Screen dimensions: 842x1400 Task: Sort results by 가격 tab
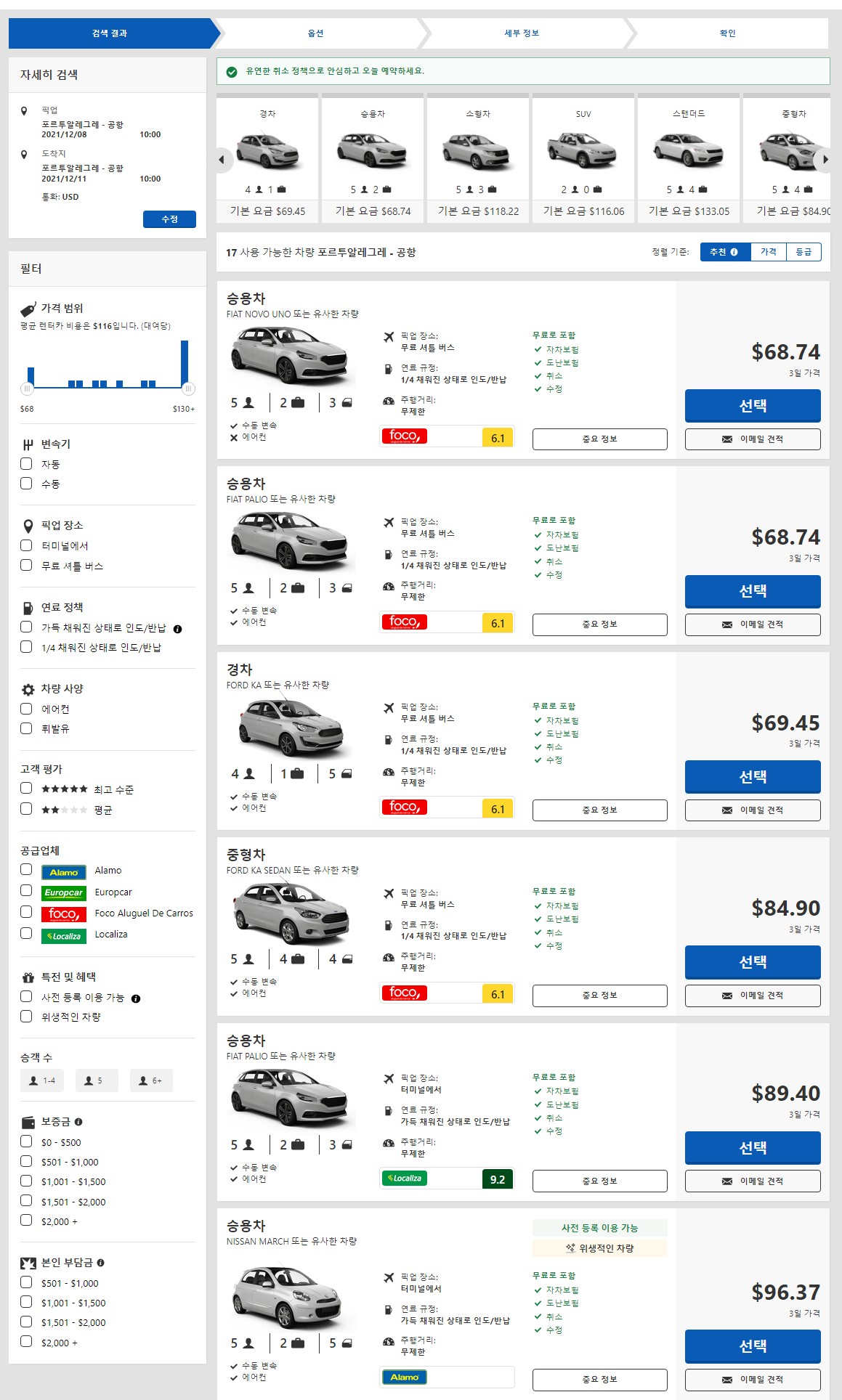(768, 252)
